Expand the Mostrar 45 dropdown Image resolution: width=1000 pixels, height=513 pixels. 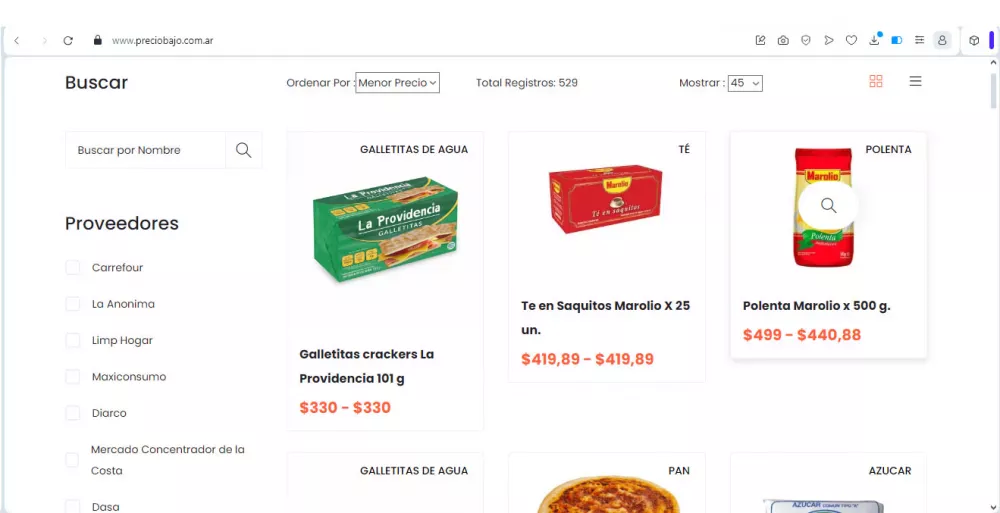click(745, 83)
